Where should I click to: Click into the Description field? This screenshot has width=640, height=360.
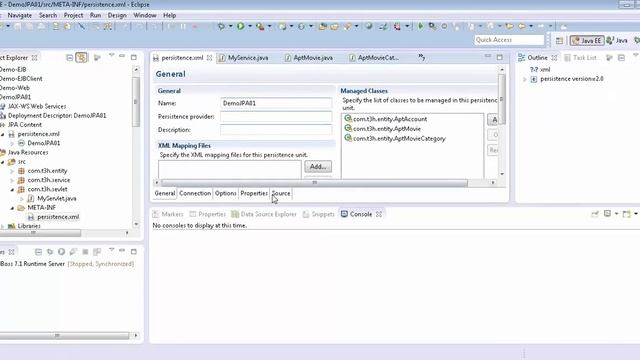coord(276,130)
